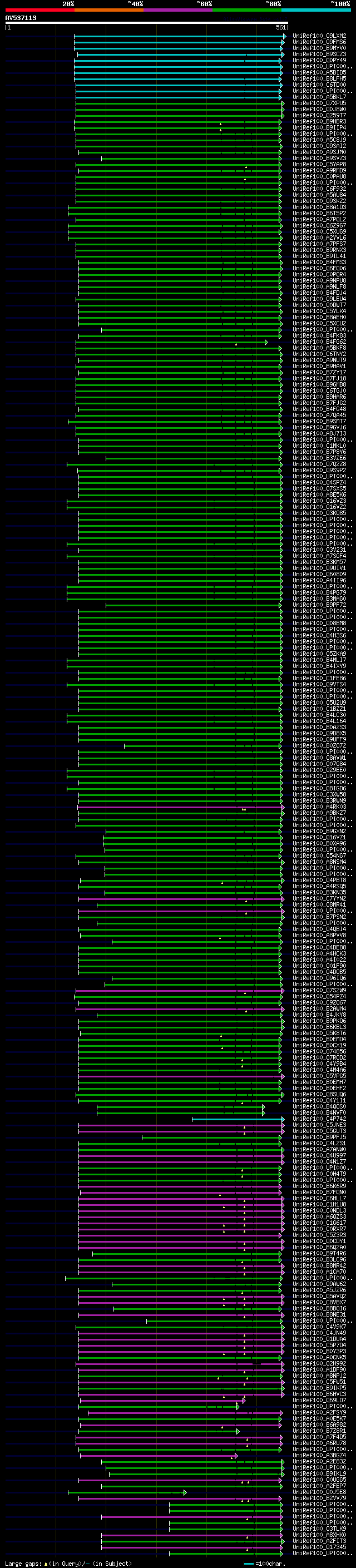Open hit UniRef100_B9SCZ3
This screenshot has height=1568, width=356.
click(319, 54)
